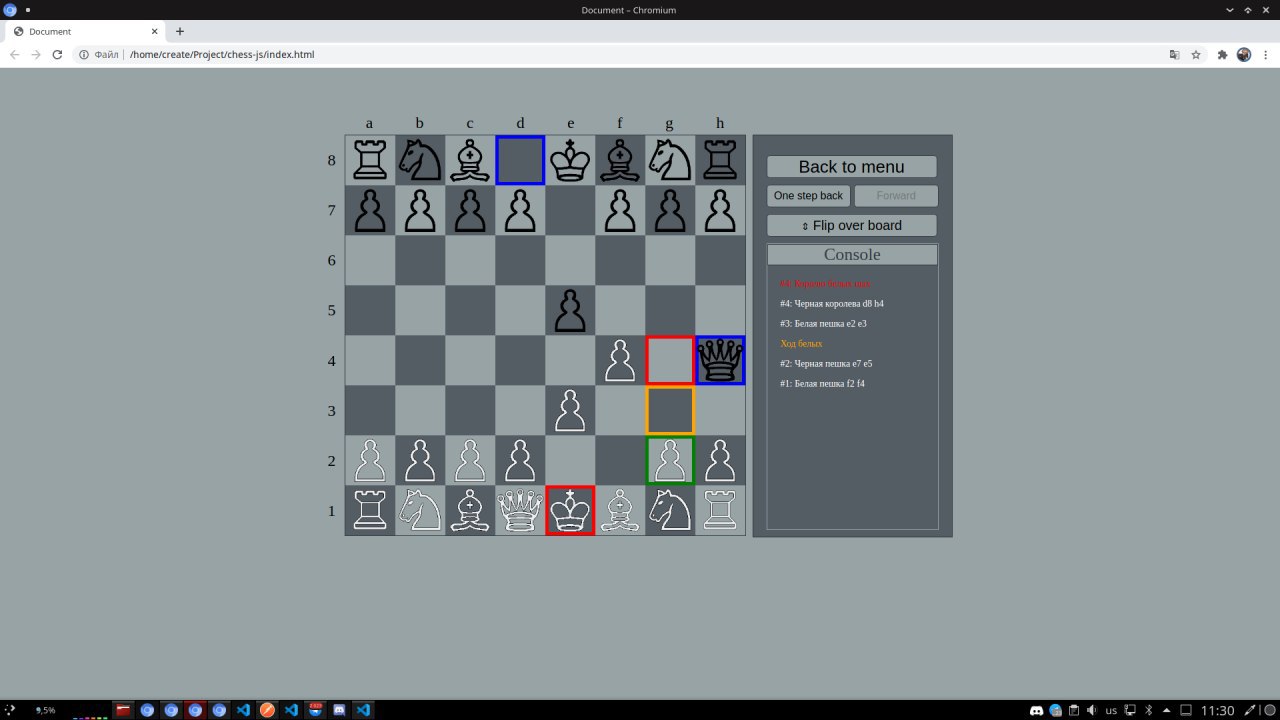The height and width of the screenshot is (720, 1280).
Task: Reload the chess page
Action: coord(57,54)
